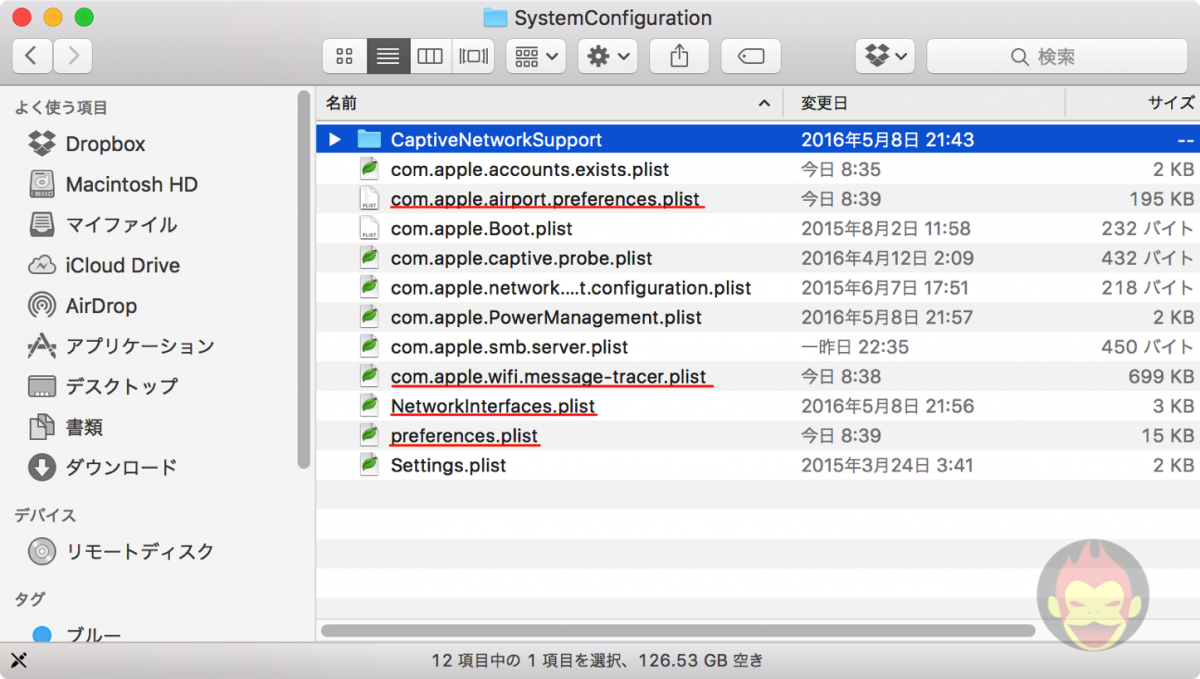This screenshot has height=679, width=1200.
Task: Open the arrange items menu
Action: 535,56
